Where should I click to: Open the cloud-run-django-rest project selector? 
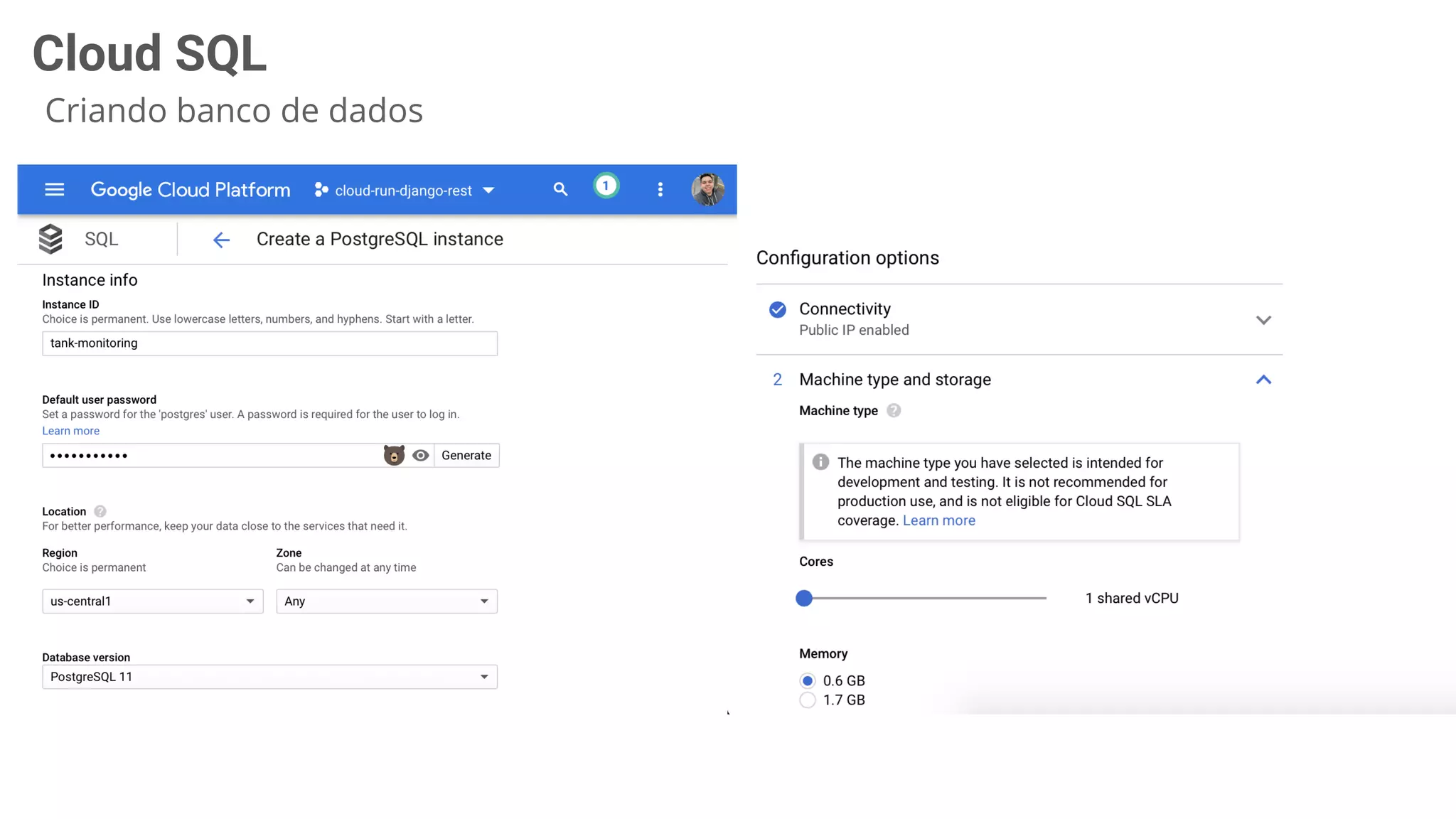click(x=405, y=191)
